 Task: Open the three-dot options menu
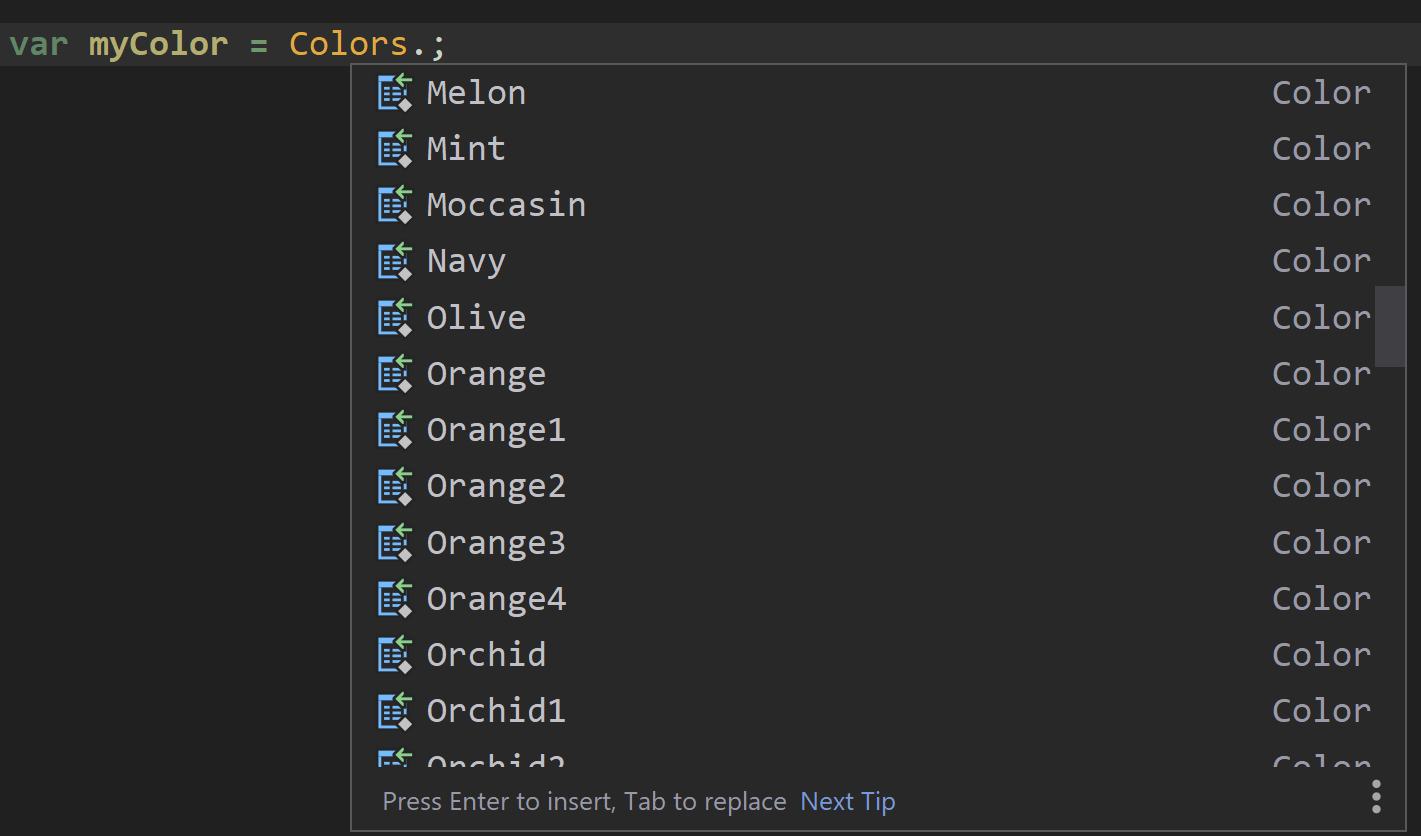click(x=1377, y=795)
